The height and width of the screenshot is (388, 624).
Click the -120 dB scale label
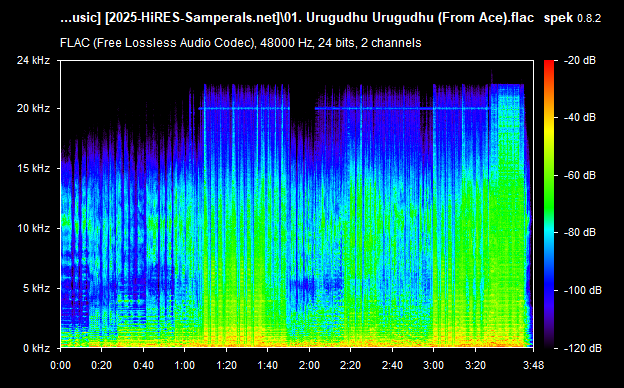(583, 348)
